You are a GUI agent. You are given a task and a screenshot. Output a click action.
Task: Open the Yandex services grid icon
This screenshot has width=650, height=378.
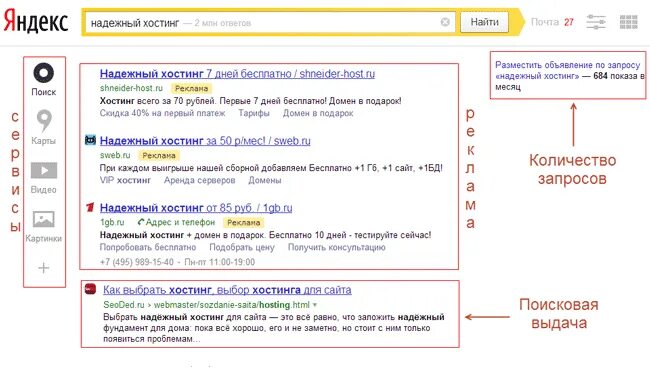pyautogui.click(x=628, y=22)
